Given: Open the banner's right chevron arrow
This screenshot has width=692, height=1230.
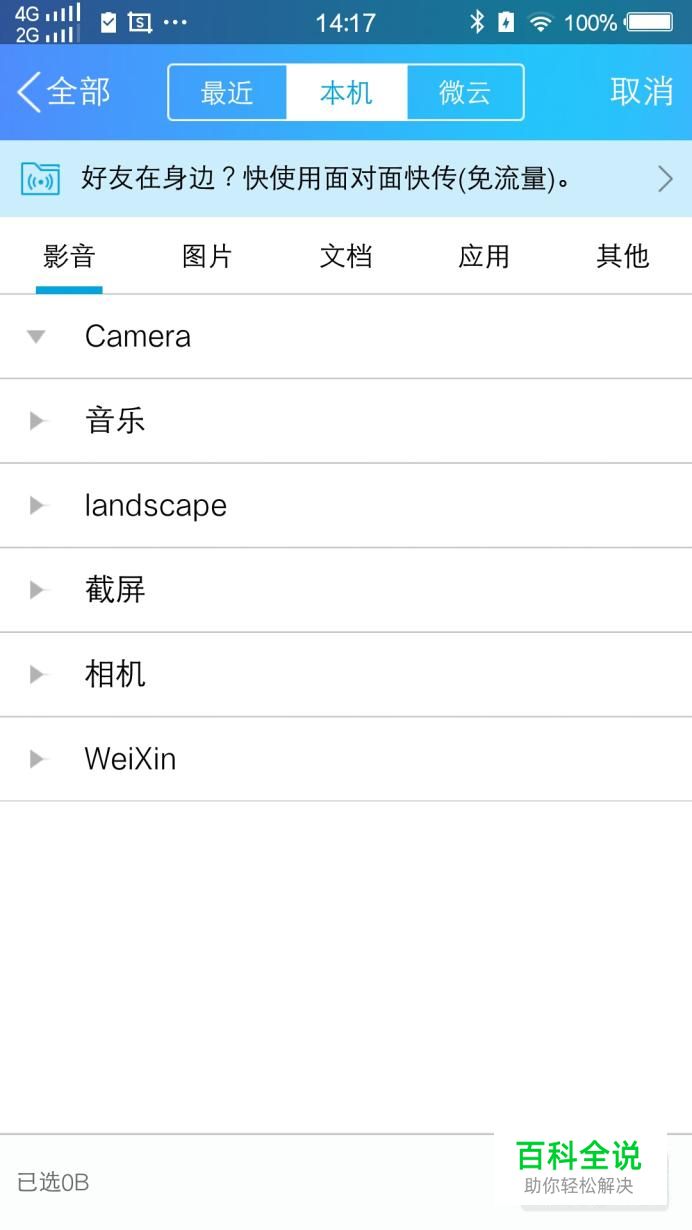Looking at the screenshot, I should pyautogui.click(x=665, y=179).
